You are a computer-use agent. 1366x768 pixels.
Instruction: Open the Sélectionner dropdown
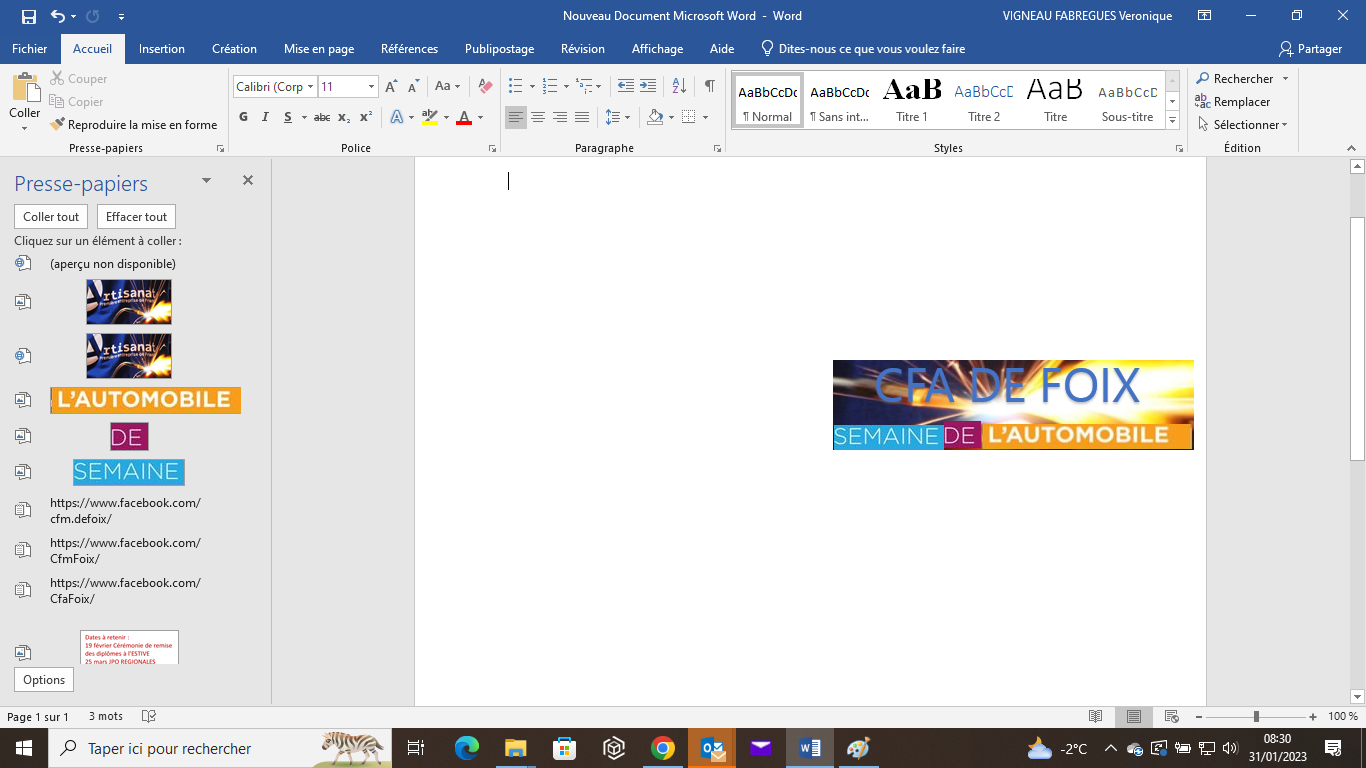pyautogui.click(x=1243, y=125)
